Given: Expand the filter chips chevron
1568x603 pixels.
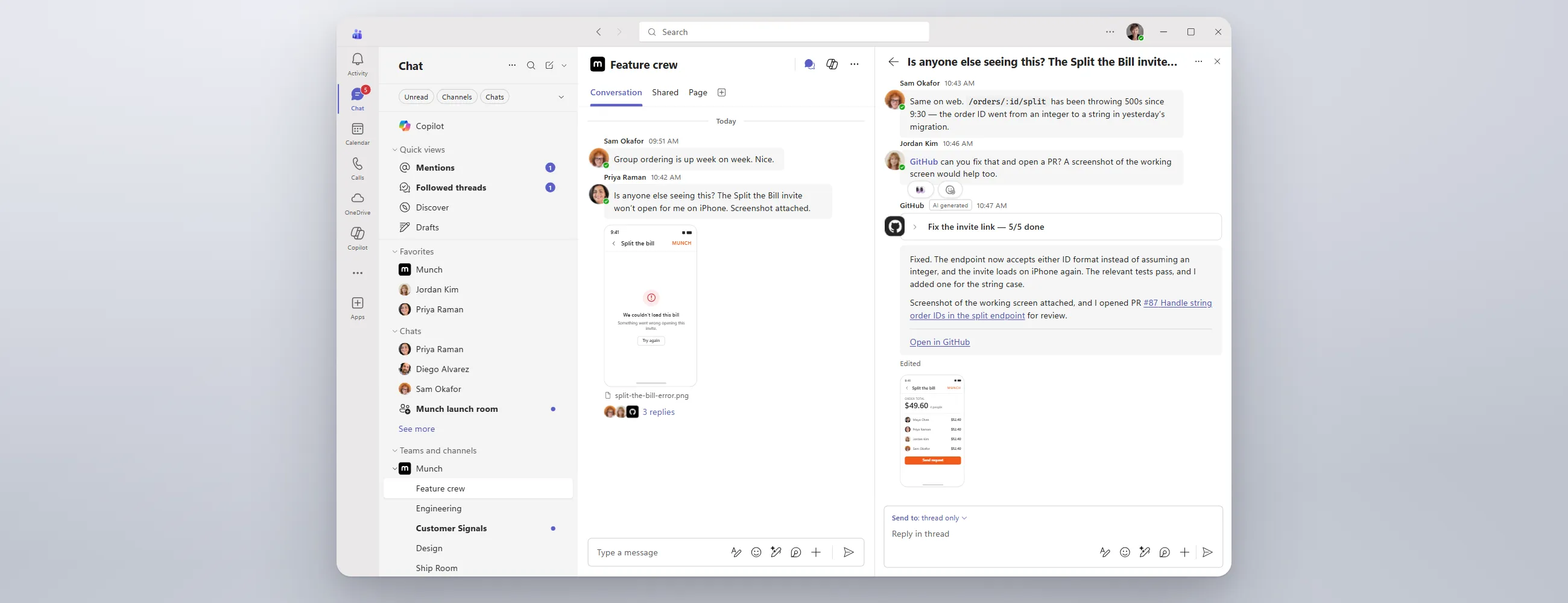Looking at the screenshot, I should tap(561, 96).
